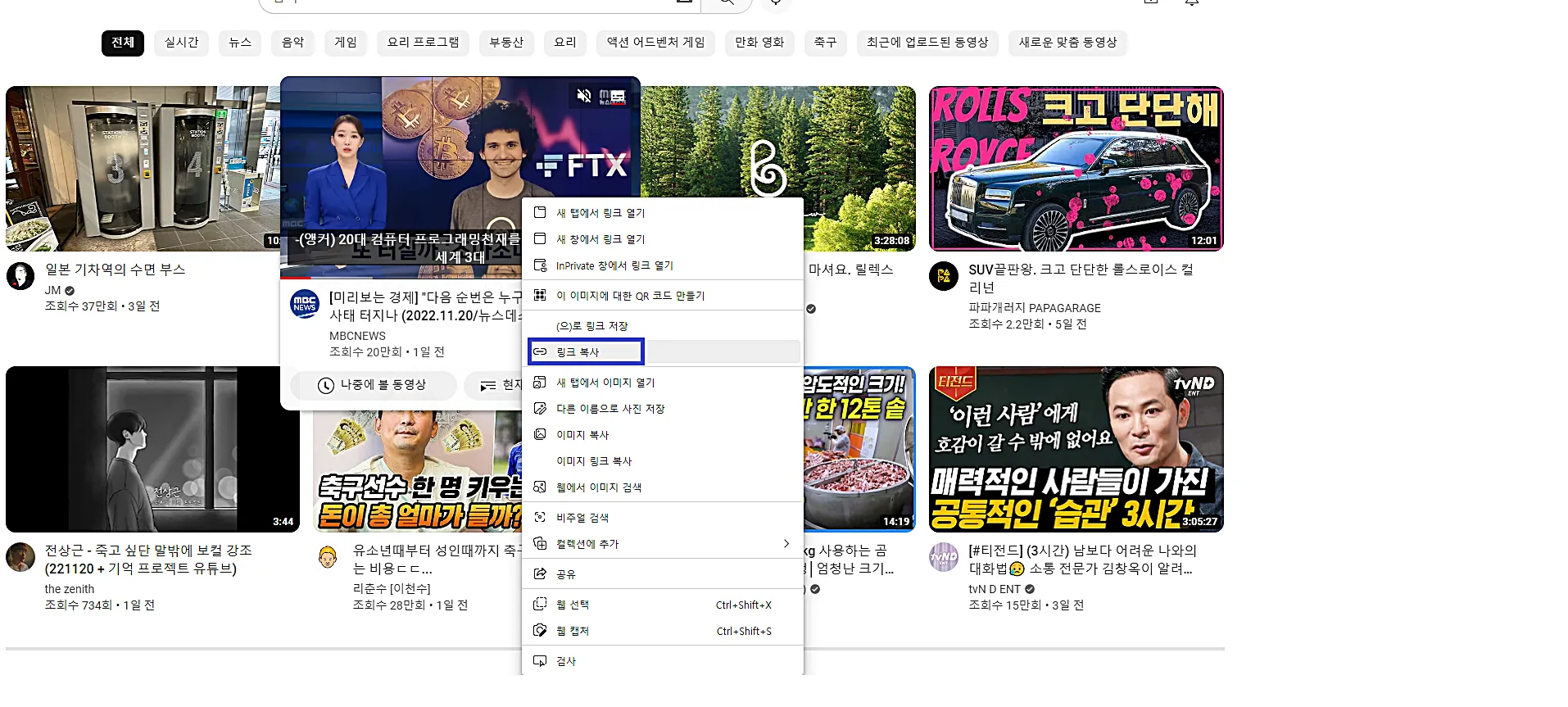The width and height of the screenshot is (1568, 707).
Task: Select 새 창에서 링크 열기 in context menu
Action: point(662,239)
